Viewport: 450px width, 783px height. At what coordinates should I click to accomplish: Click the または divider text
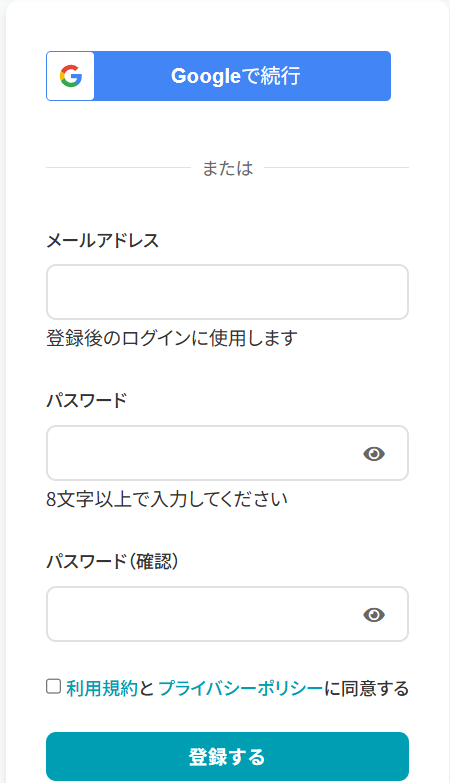click(227, 168)
